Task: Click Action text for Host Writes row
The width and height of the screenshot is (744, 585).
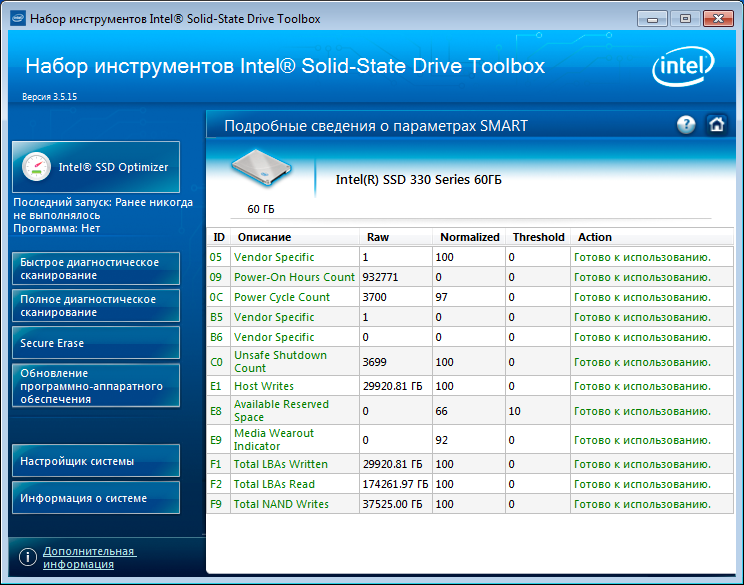Action: pos(642,386)
